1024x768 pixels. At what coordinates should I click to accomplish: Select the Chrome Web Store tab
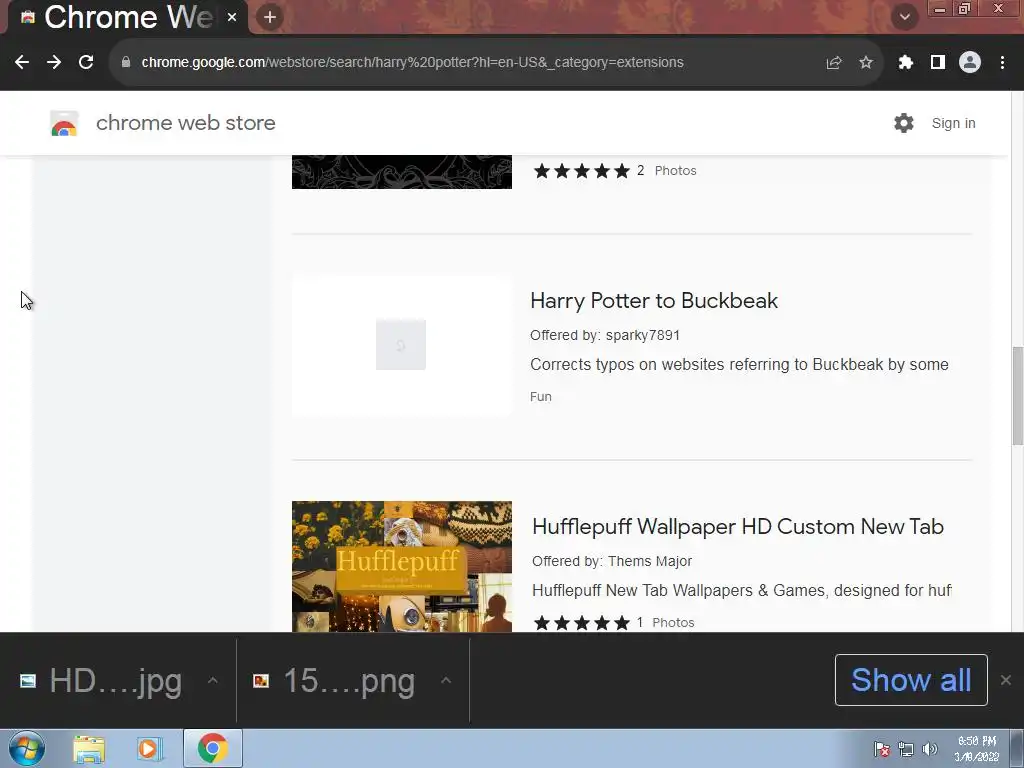[x=127, y=17]
